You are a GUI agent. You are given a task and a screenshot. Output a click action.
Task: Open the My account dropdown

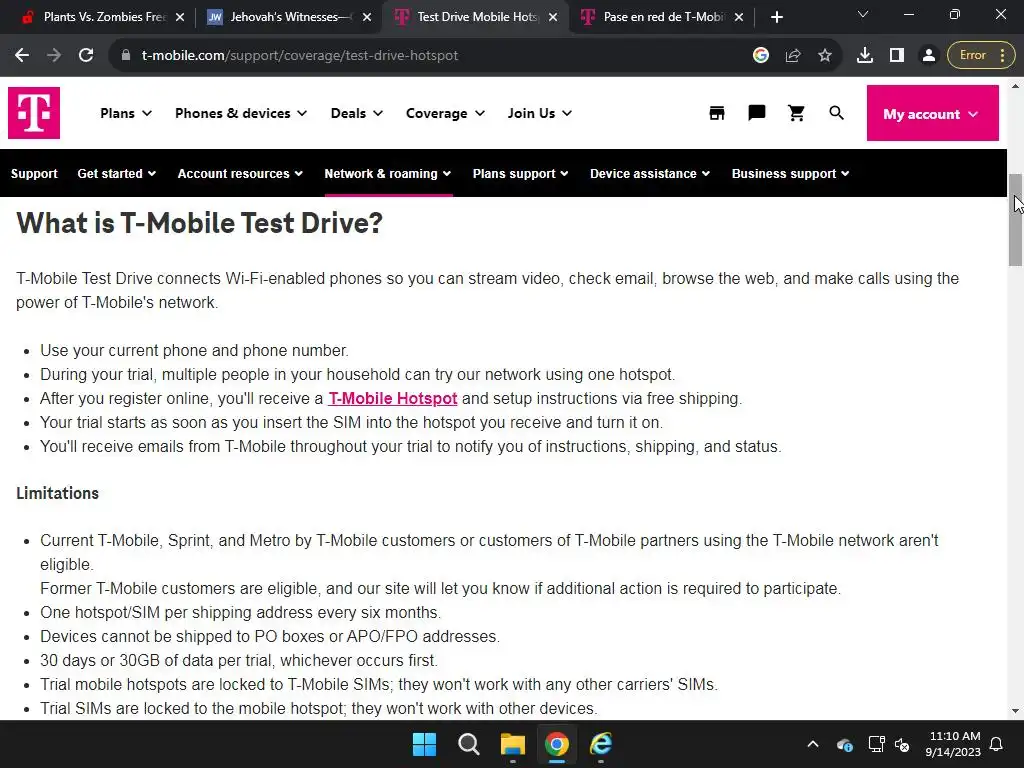pyautogui.click(x=933, y=113)
